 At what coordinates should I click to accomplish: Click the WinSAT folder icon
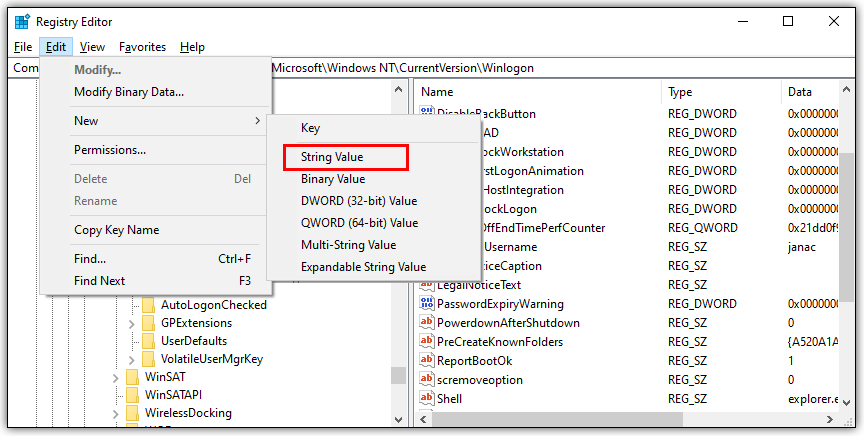pyautogui.click(x=132, y=377)
